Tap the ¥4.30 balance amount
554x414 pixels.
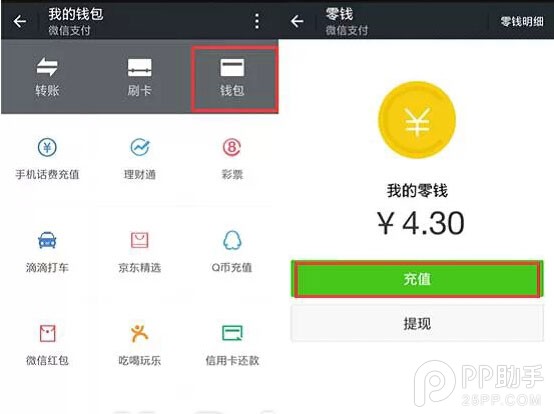coord(420,223)
